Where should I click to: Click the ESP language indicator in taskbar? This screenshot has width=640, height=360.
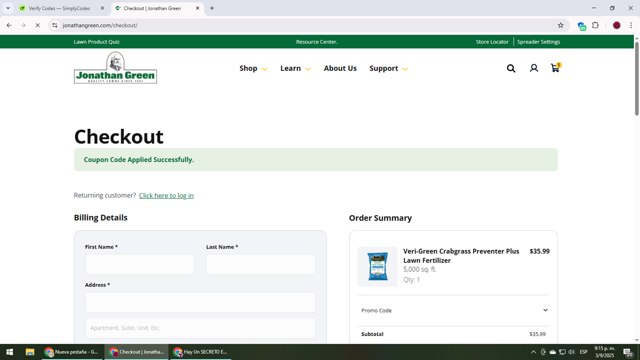584,352
